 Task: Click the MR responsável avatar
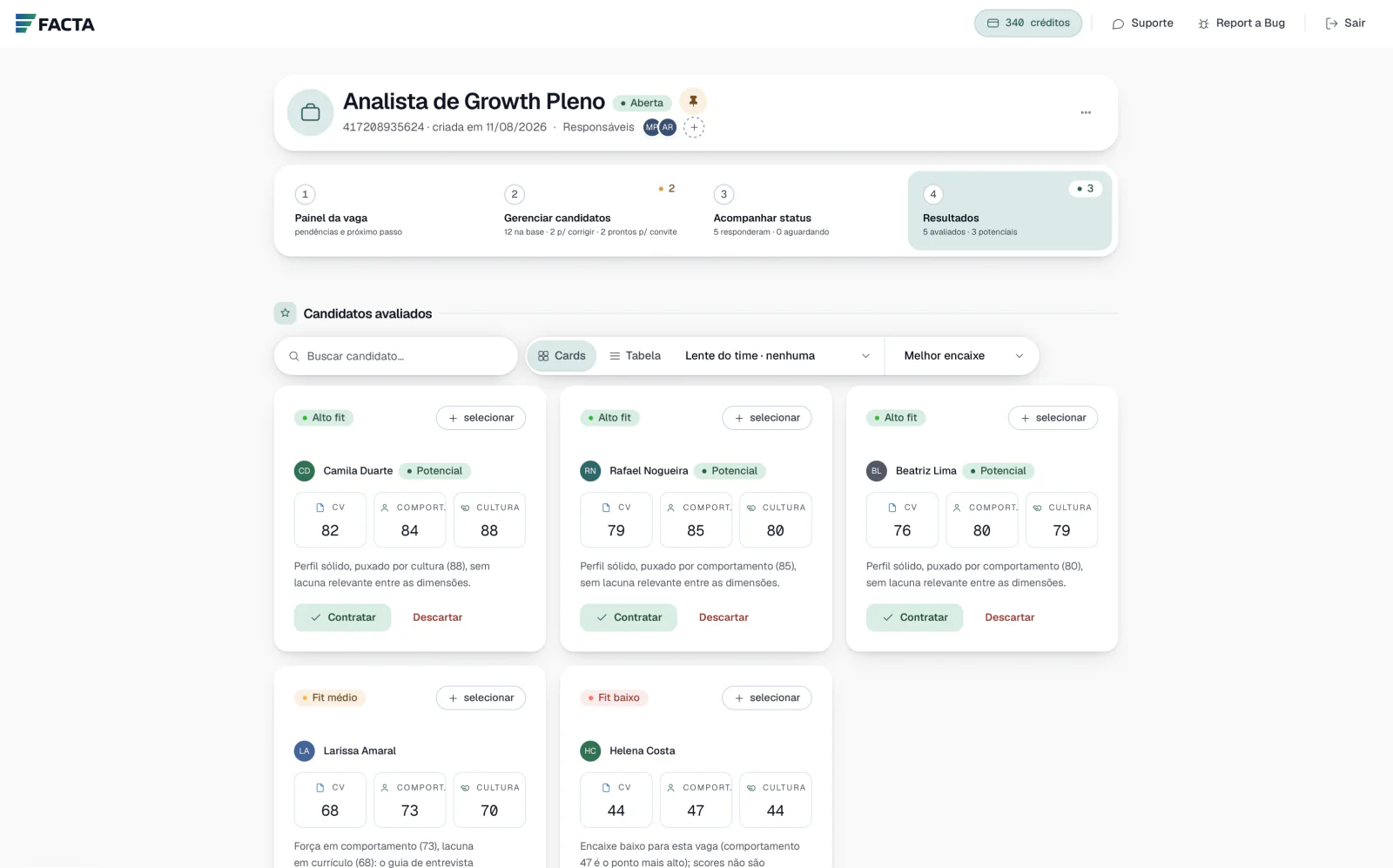click(651, 127)
